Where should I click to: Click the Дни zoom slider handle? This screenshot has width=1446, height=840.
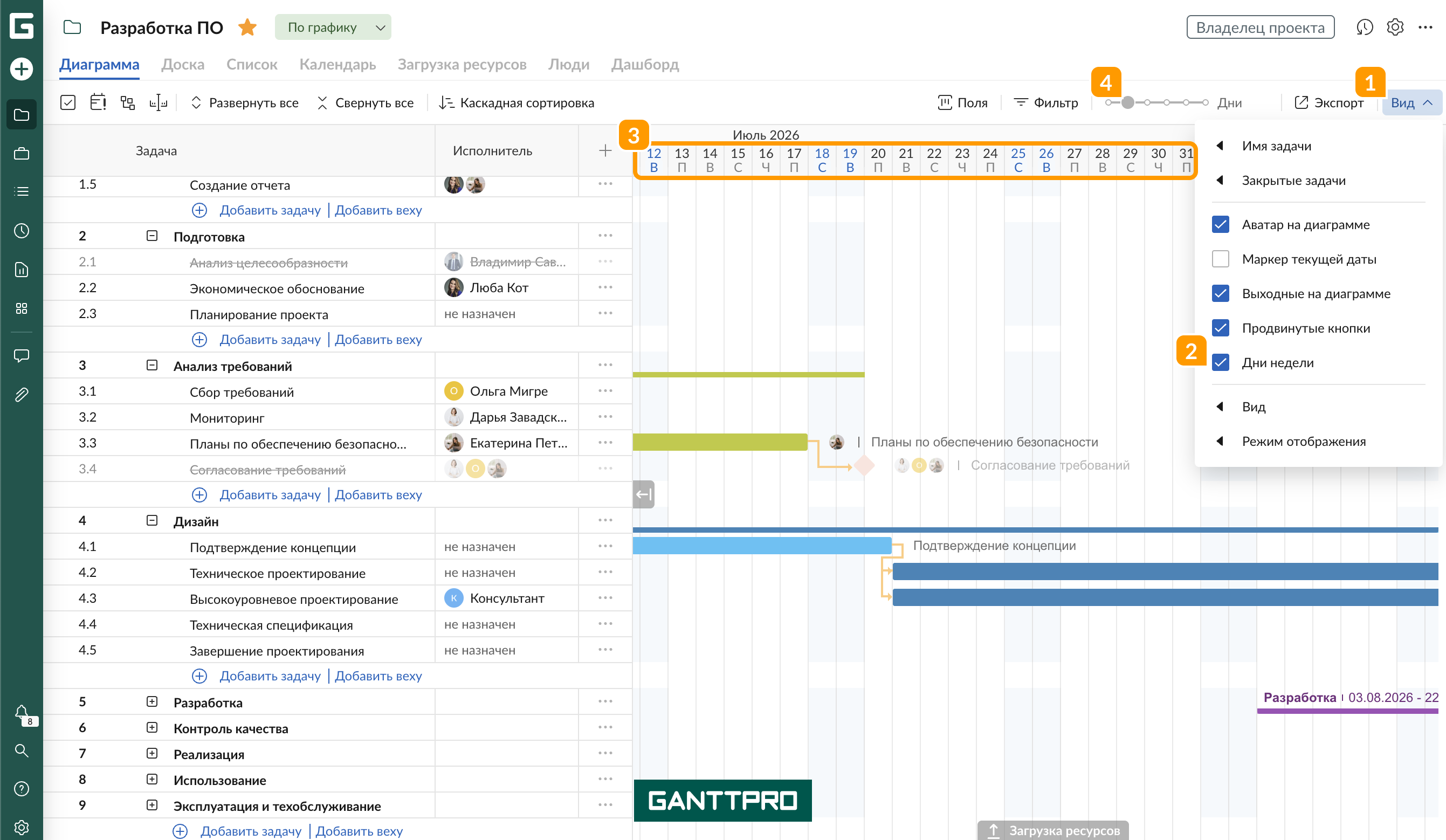pos(1127,102)
